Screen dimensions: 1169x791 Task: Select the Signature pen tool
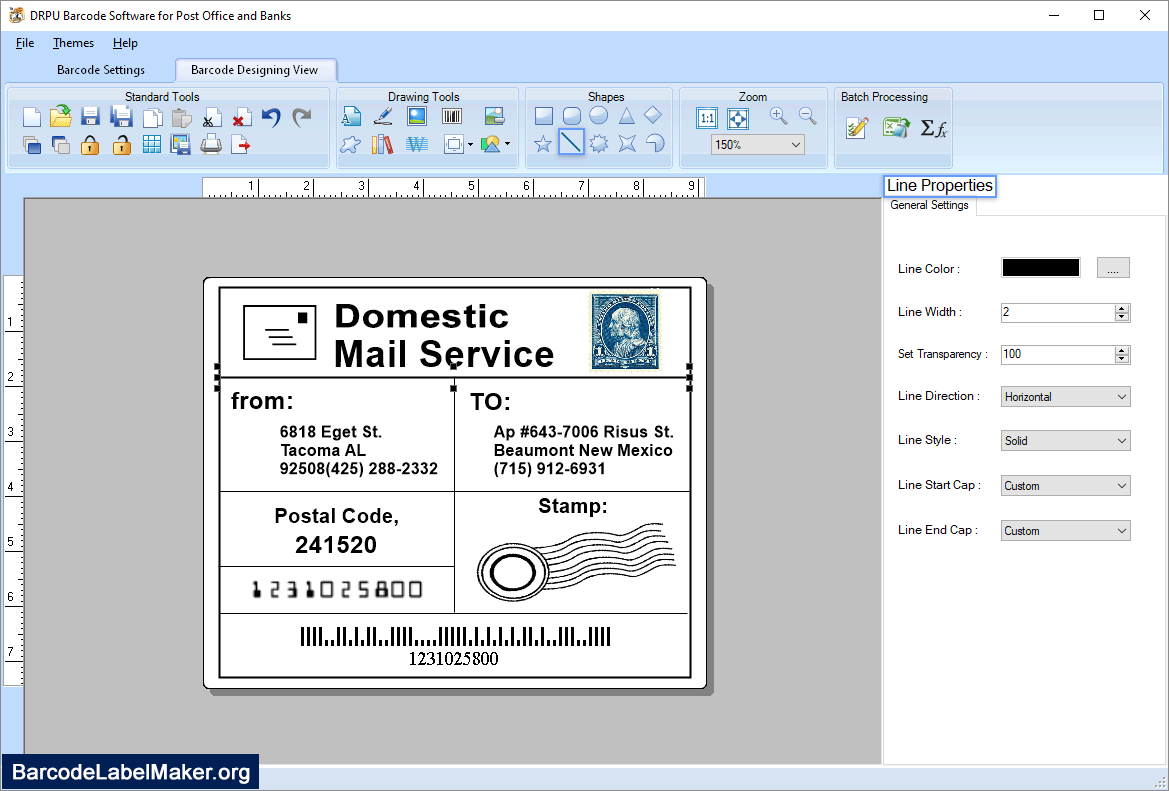pos(383,116)
